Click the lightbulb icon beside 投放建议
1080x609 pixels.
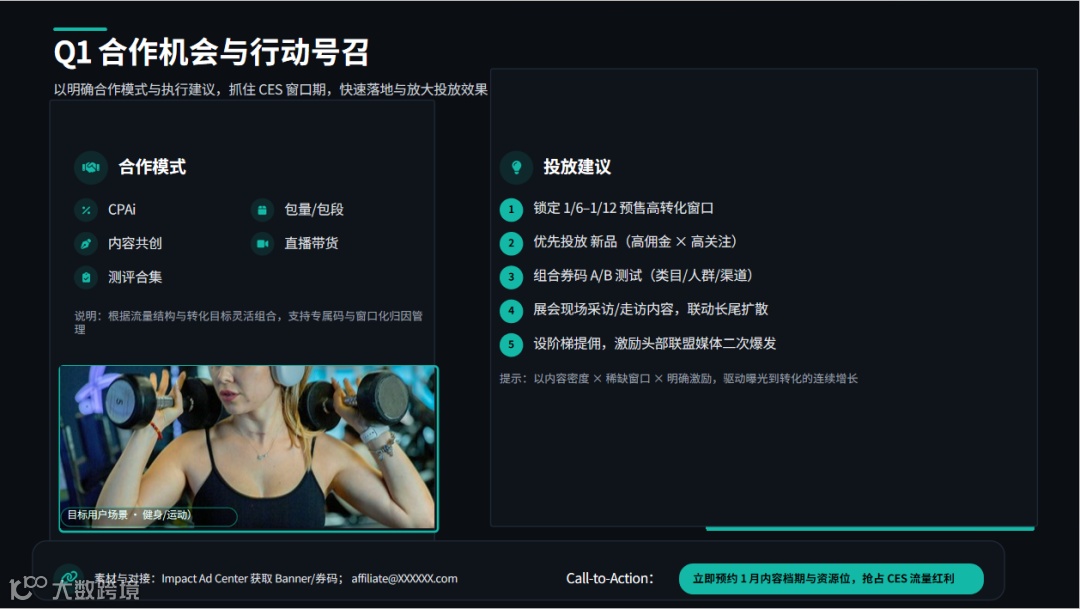(x=516, y=167)
